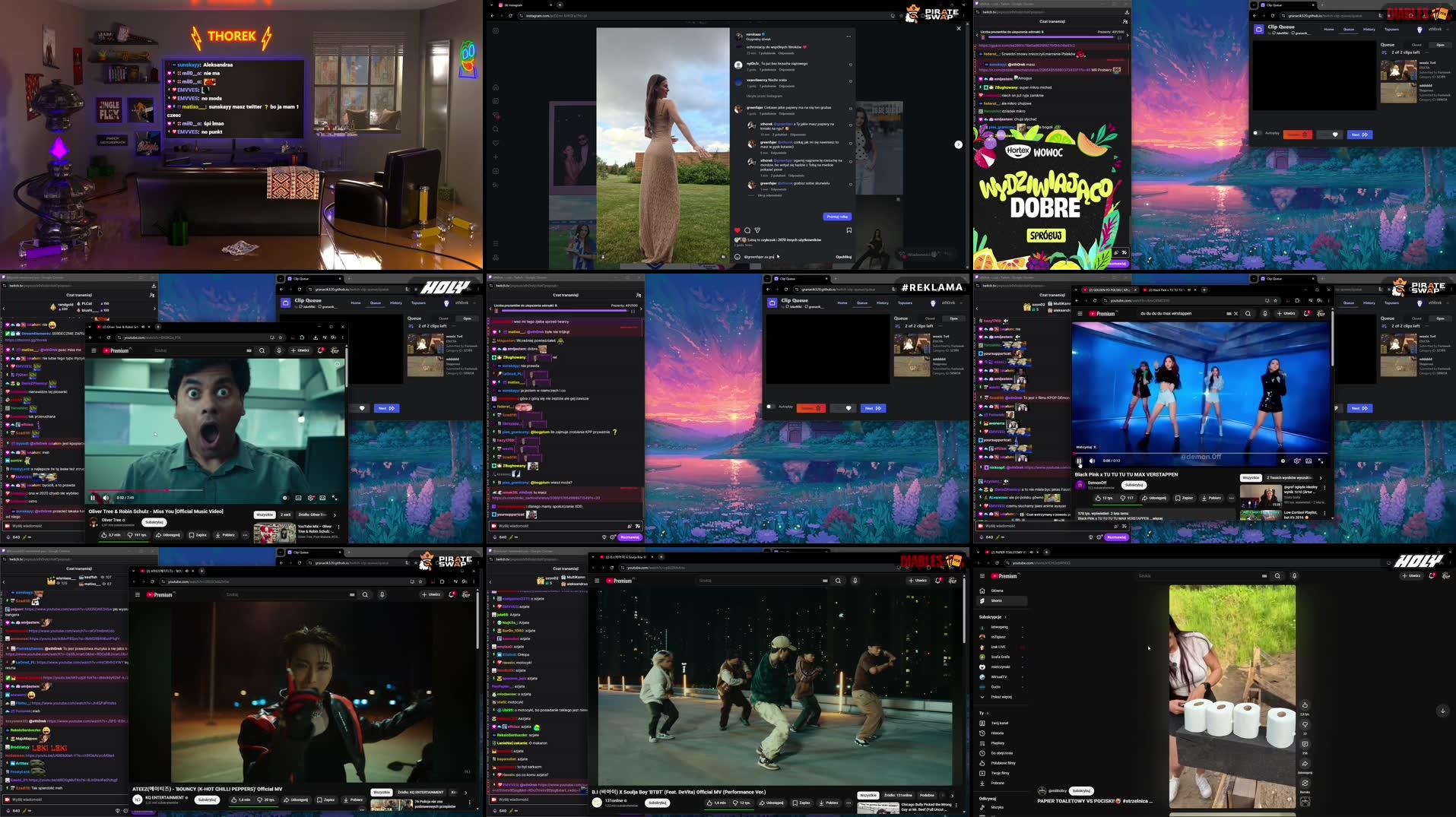Subscribe to the Oliver Tree channel

coord(154,522)
